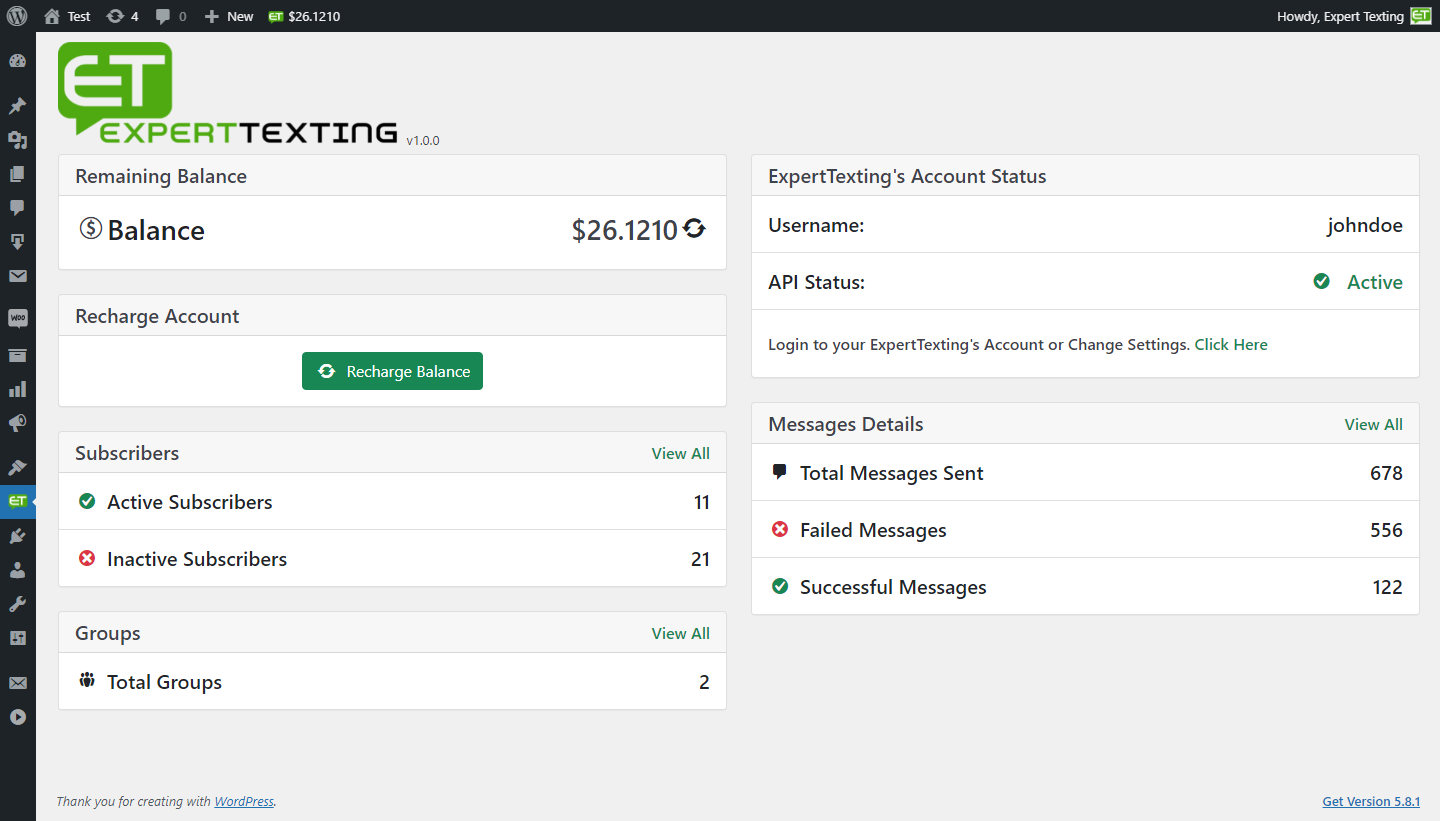1440x821 pixels.
Task: Click the $26.1210 balance in admin bar
Action: (304, 16)
